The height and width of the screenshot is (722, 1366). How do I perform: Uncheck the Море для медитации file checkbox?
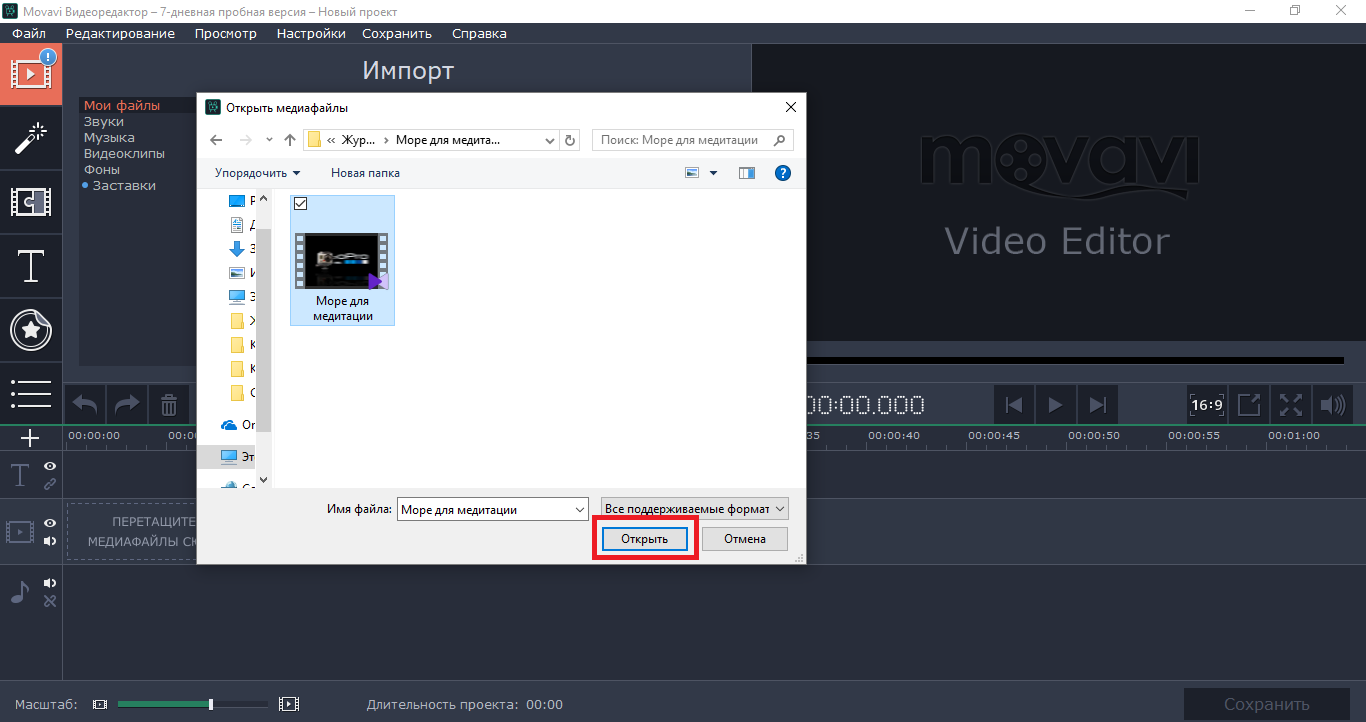301,204
